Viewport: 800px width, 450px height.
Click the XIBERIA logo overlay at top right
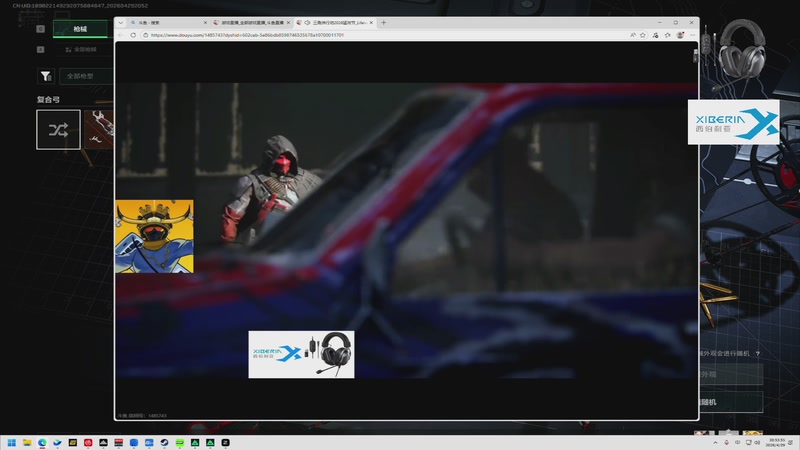[734, 122]
